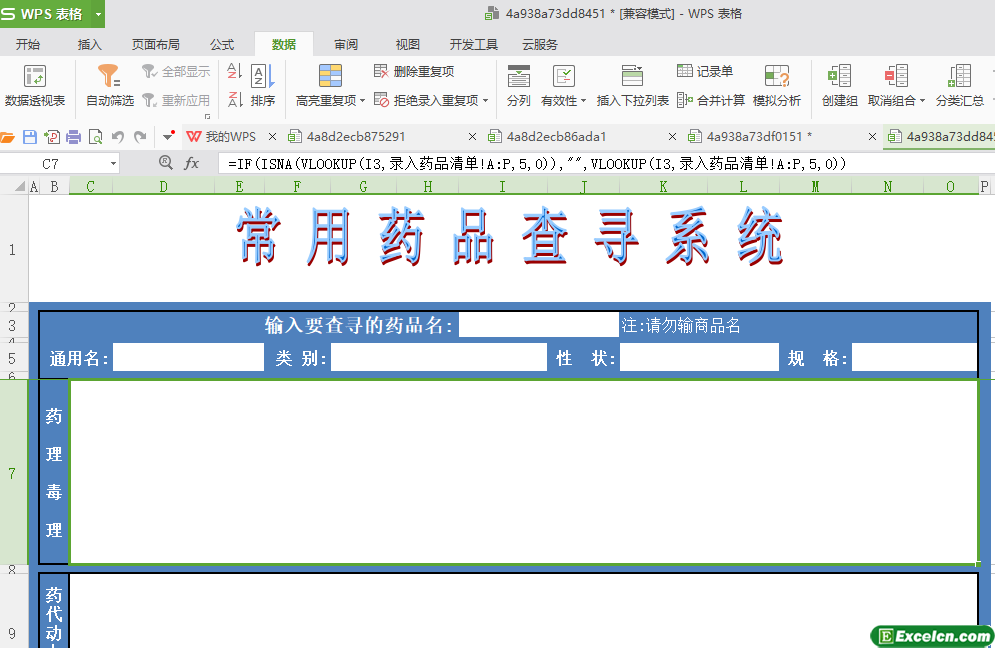Click 分类汇总 subtotal
995x648 pixels.
(x=959, y=86)
